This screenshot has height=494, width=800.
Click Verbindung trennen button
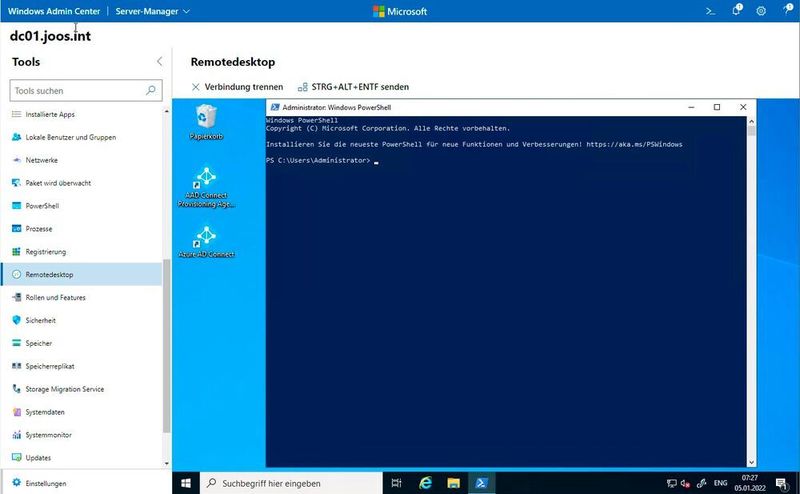(237, 87)
